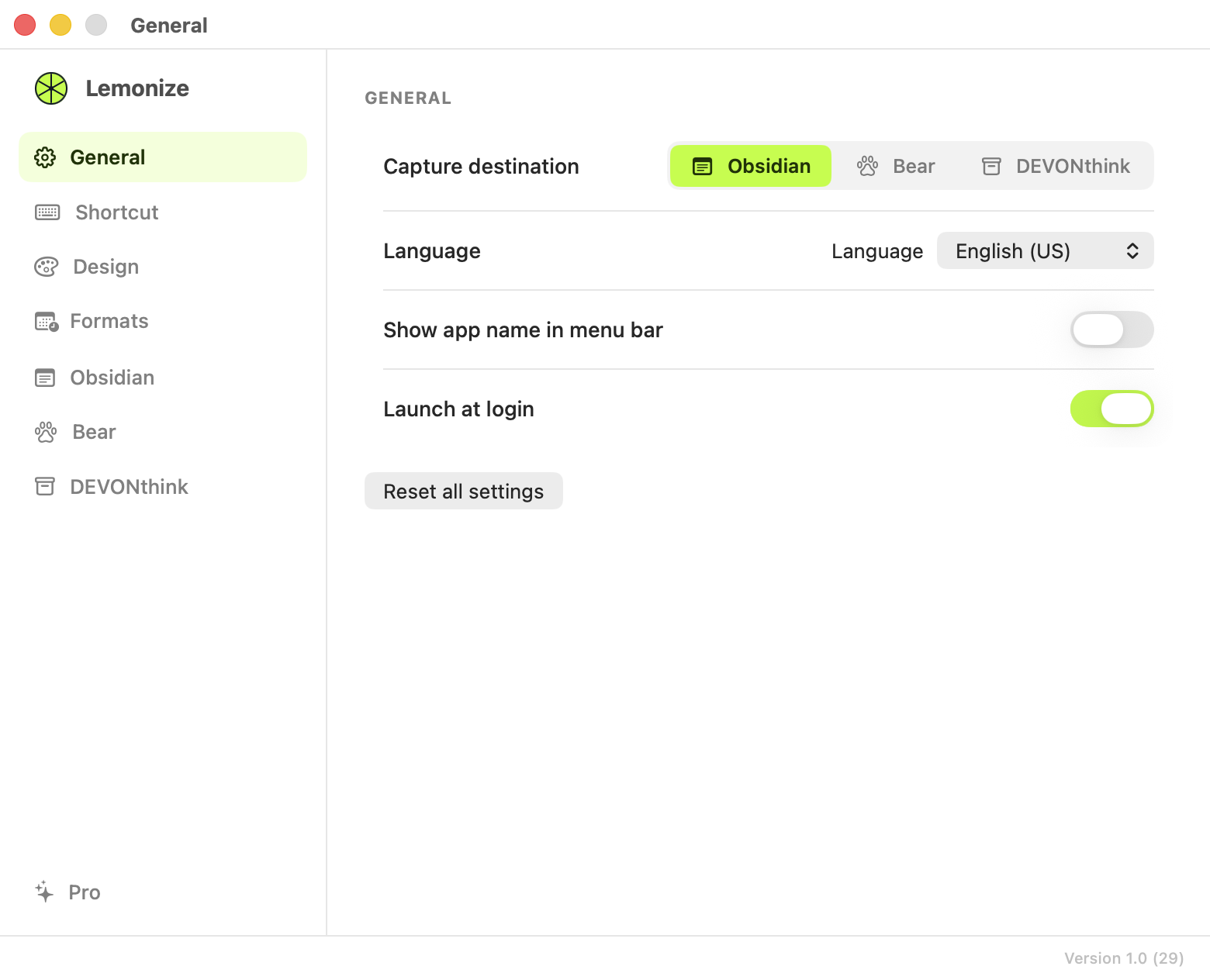Click the General window title
This screenshot has height=980, width=1210.
(x=169, y=26)
